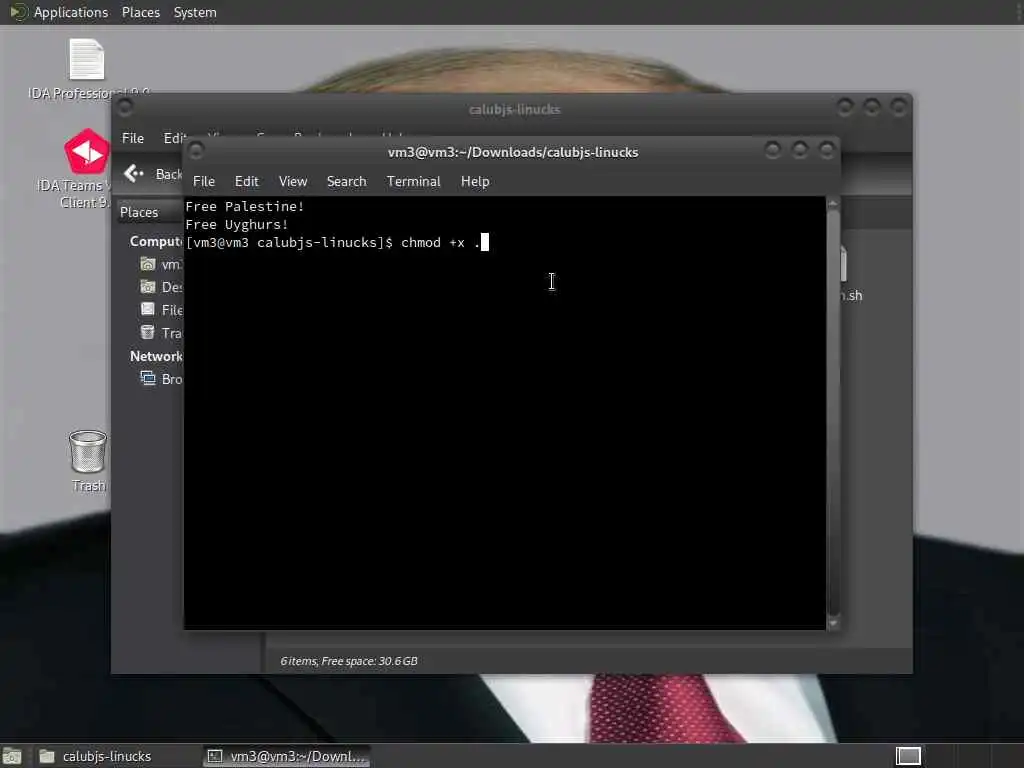Click the IDA Teams Client desktop icon
The height and width of the screenshot is (768, 1024).
click(x=87, y=151)
